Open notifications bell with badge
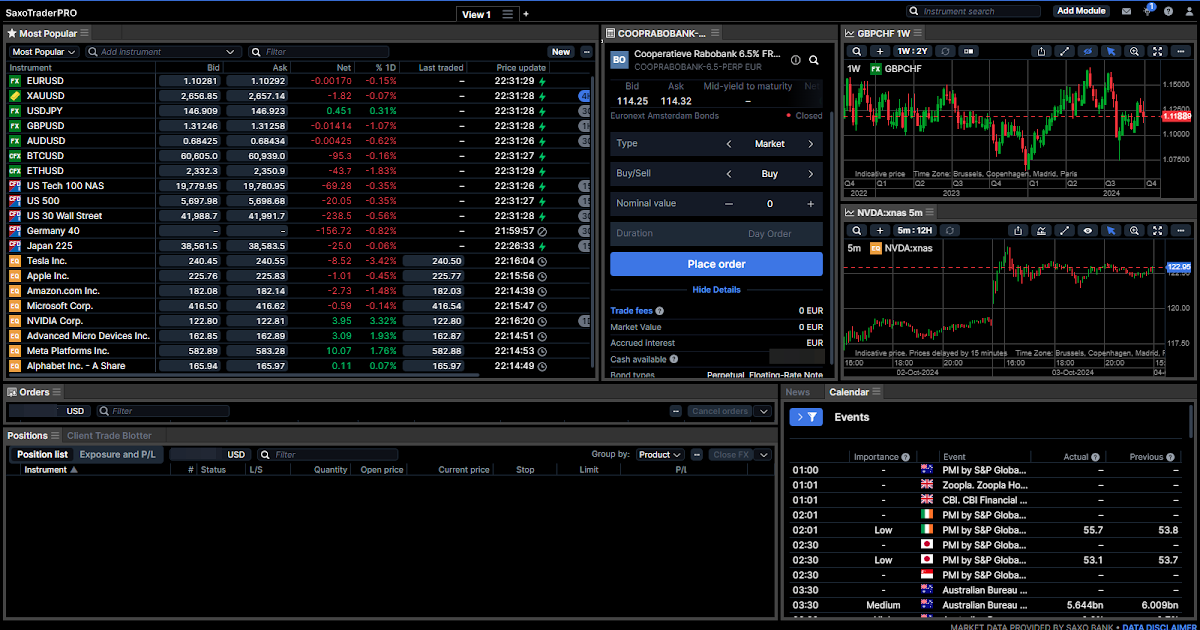The width and height of the screenshot is (1200, 630). click(1148, 11)
